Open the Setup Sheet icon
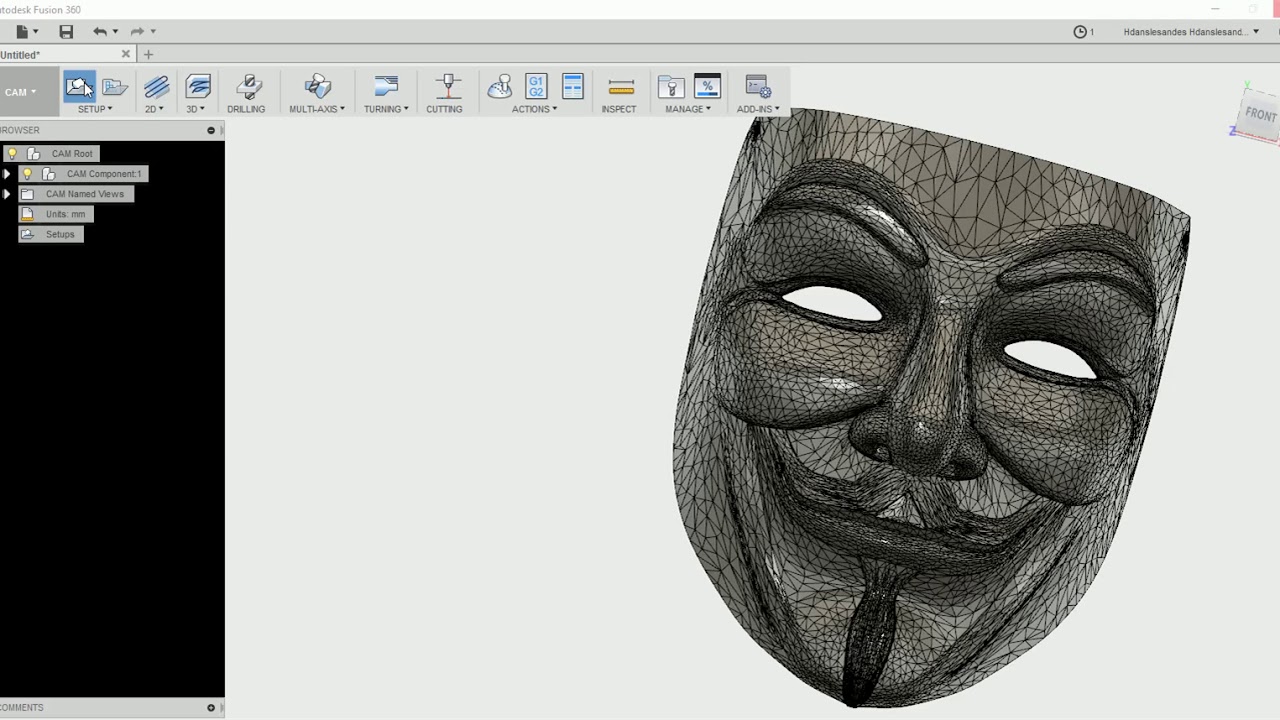 [572, 87]
